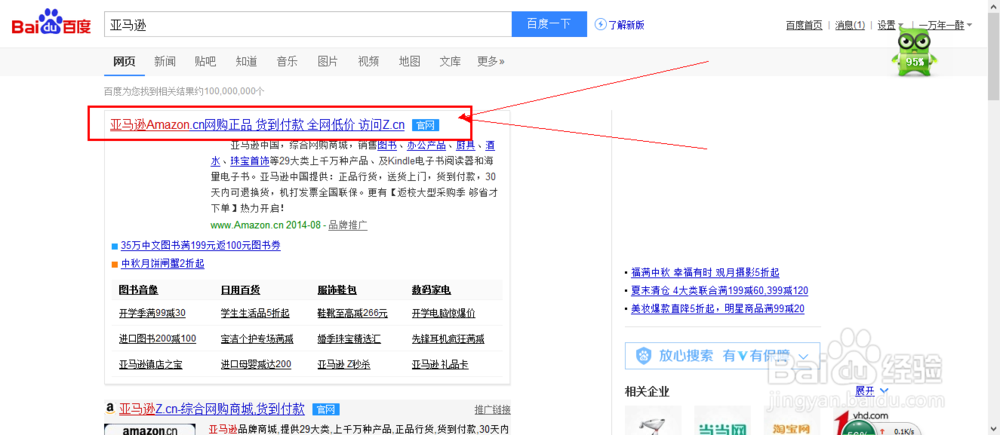Image resolution: width=1000 pixels, height=435 pixels.
Task: Open the 鞋靴至高减266元 link
Action: click(353, 313)
